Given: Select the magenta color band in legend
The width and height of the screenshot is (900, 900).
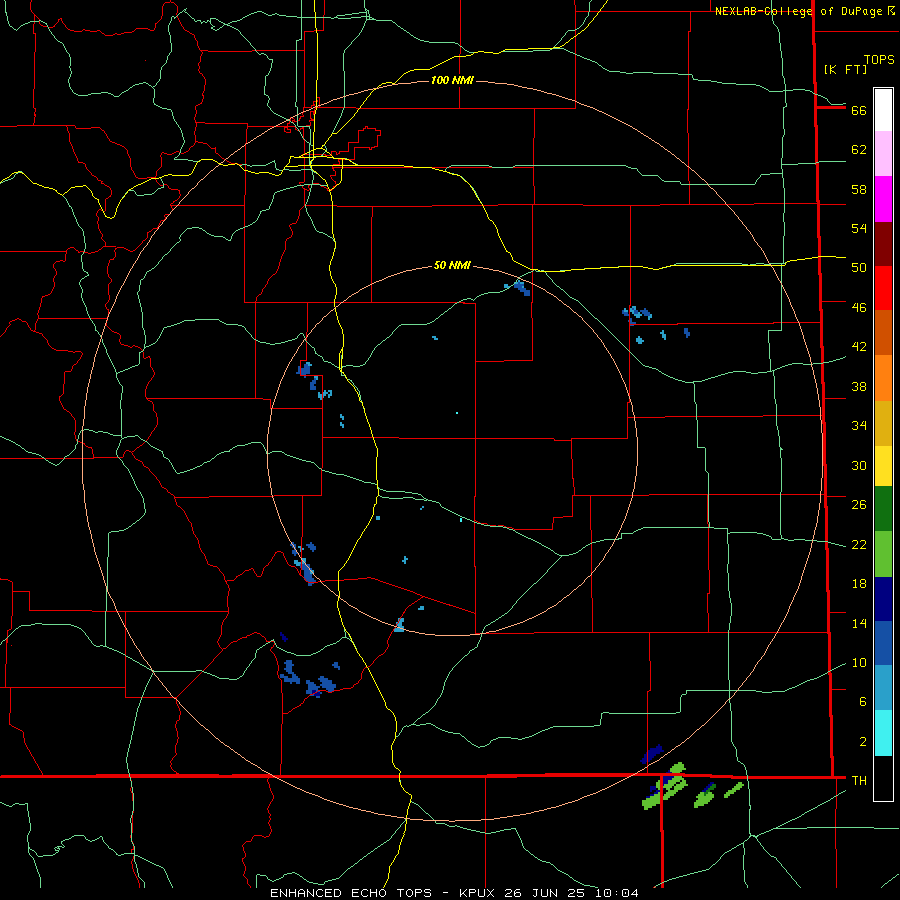Looking at the screenshot, I should [x=883, y=199].
